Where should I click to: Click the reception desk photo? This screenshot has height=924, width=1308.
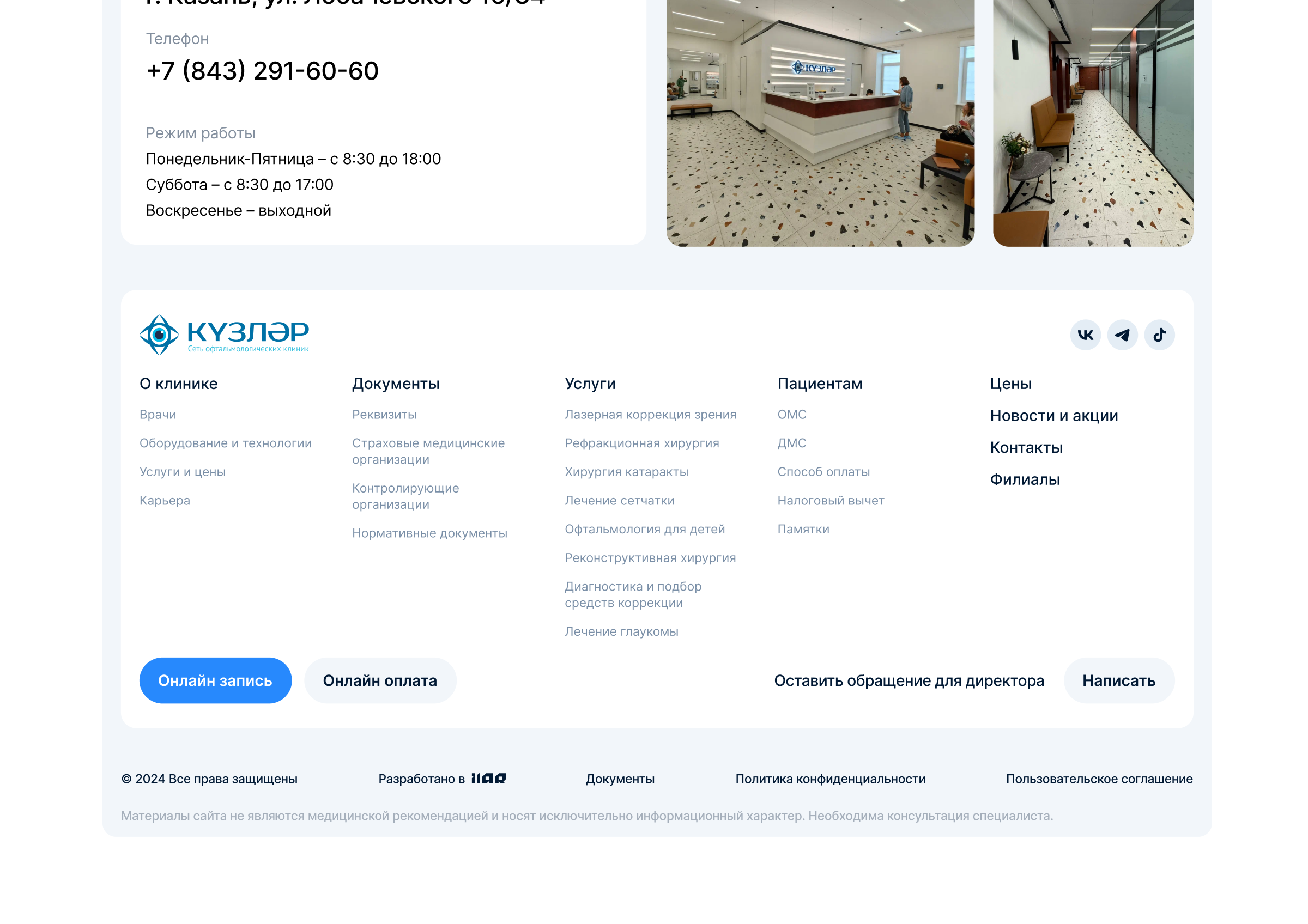(820, 123)
